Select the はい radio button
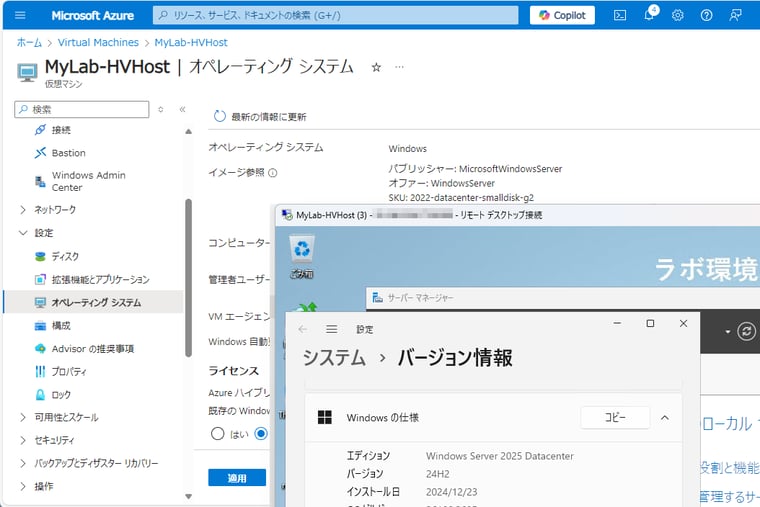This screenshot has height=507, width=760. coord(218,433)
